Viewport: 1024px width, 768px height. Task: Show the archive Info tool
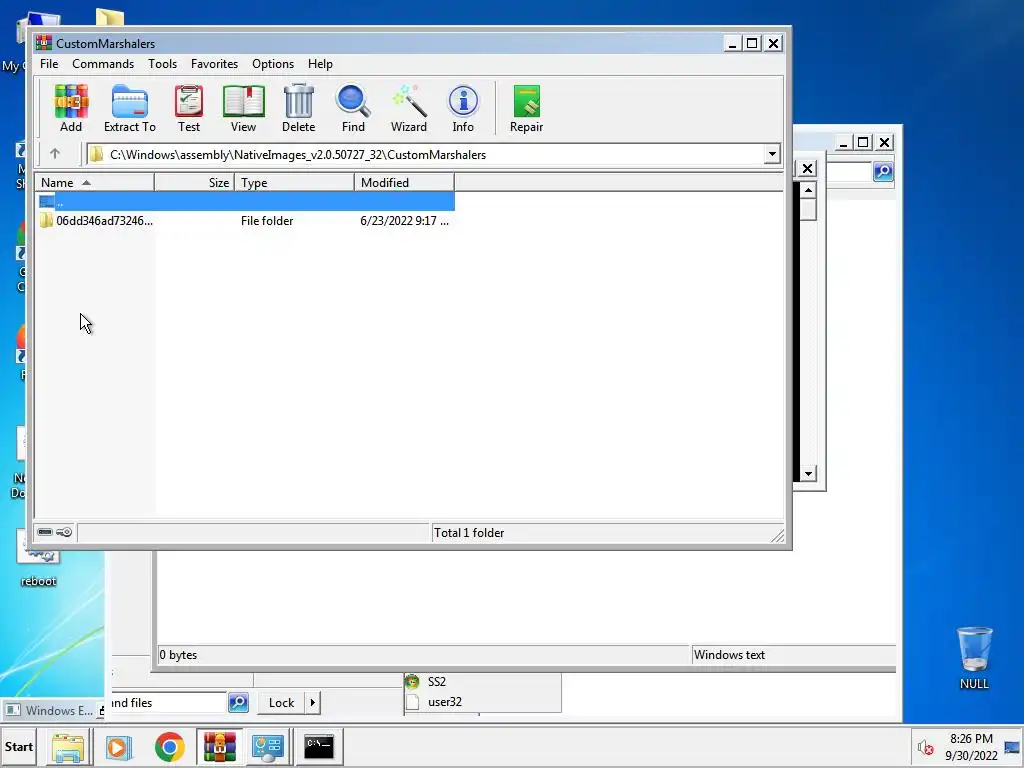click(x=463, y=108)
